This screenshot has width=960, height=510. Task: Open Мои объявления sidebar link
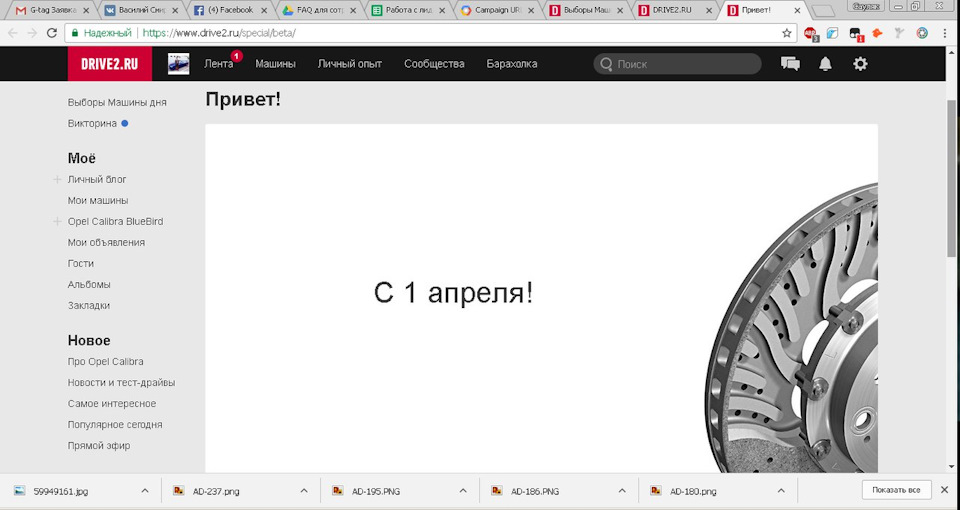click(106, 242)
